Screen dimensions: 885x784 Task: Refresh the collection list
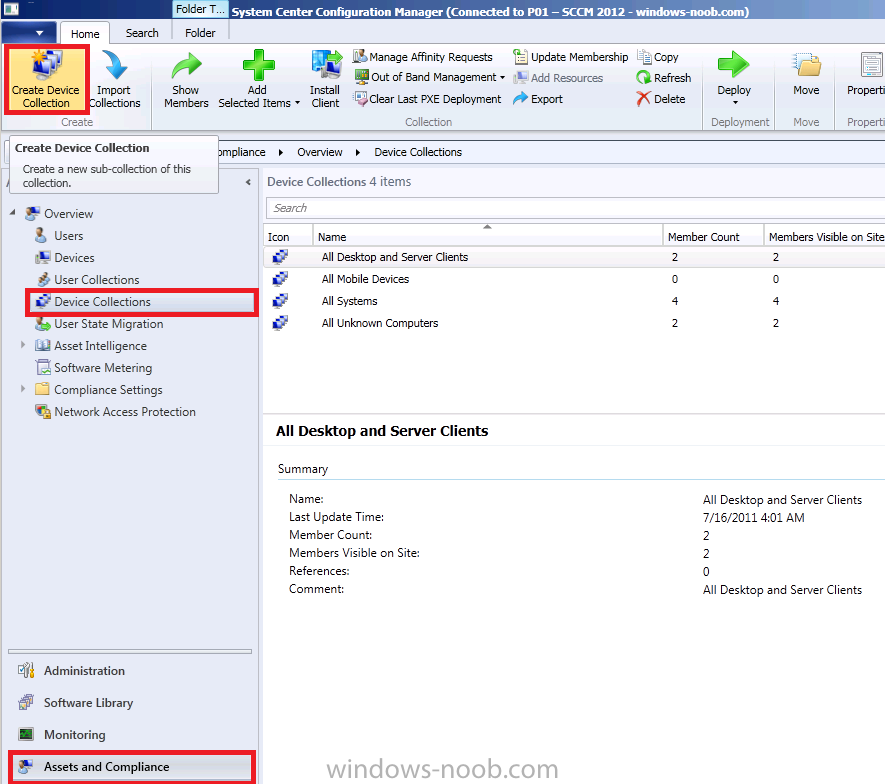point(664,78)
